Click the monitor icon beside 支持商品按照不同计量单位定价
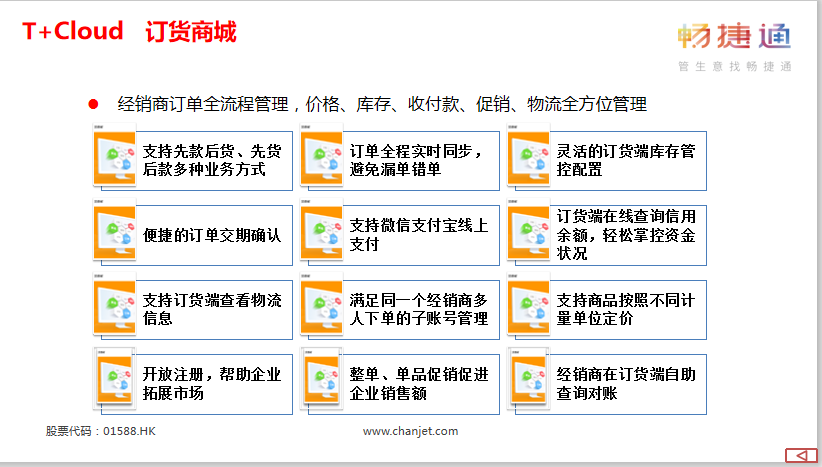Viewport: 822px width, 467px height. (528, 304)
